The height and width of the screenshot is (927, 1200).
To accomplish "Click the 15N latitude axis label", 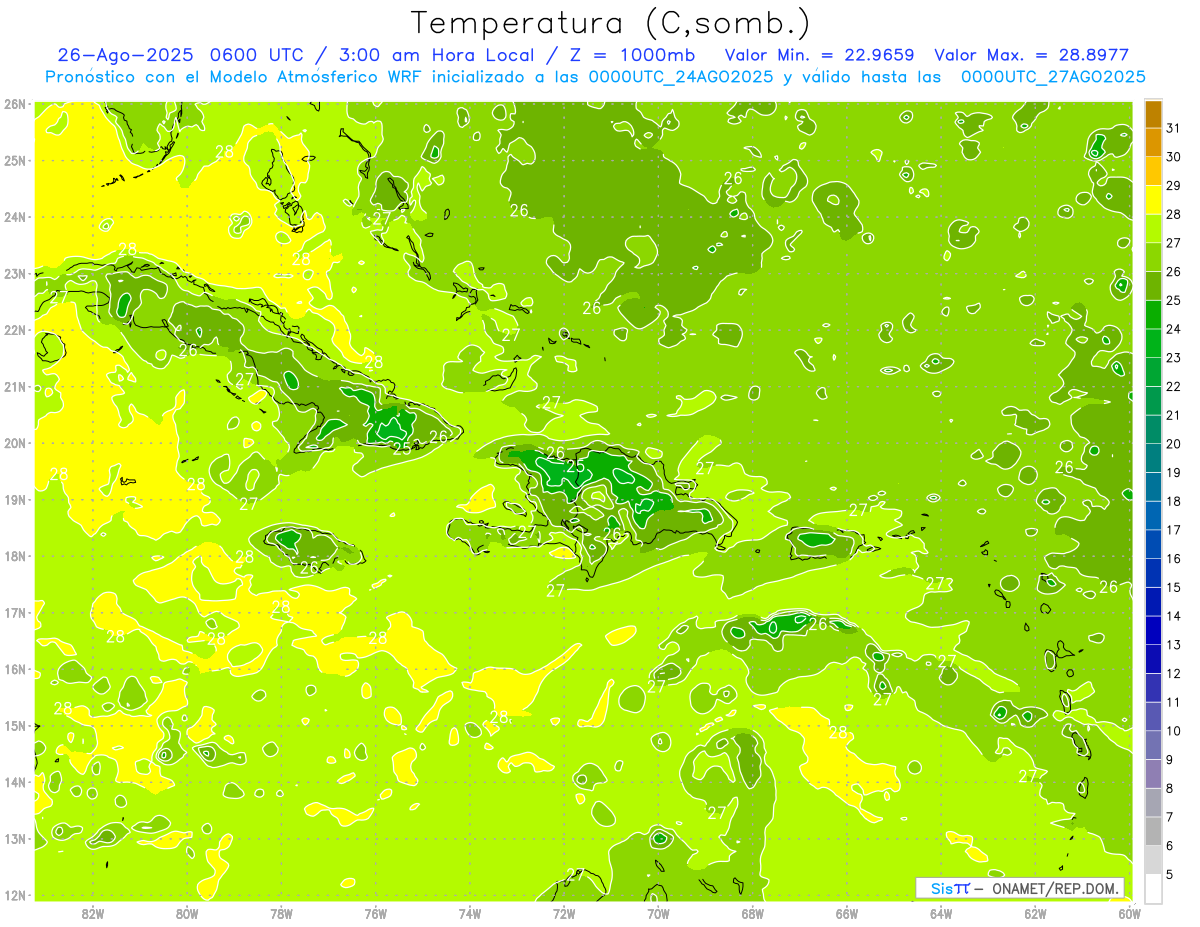I will [x=15, y=726].
